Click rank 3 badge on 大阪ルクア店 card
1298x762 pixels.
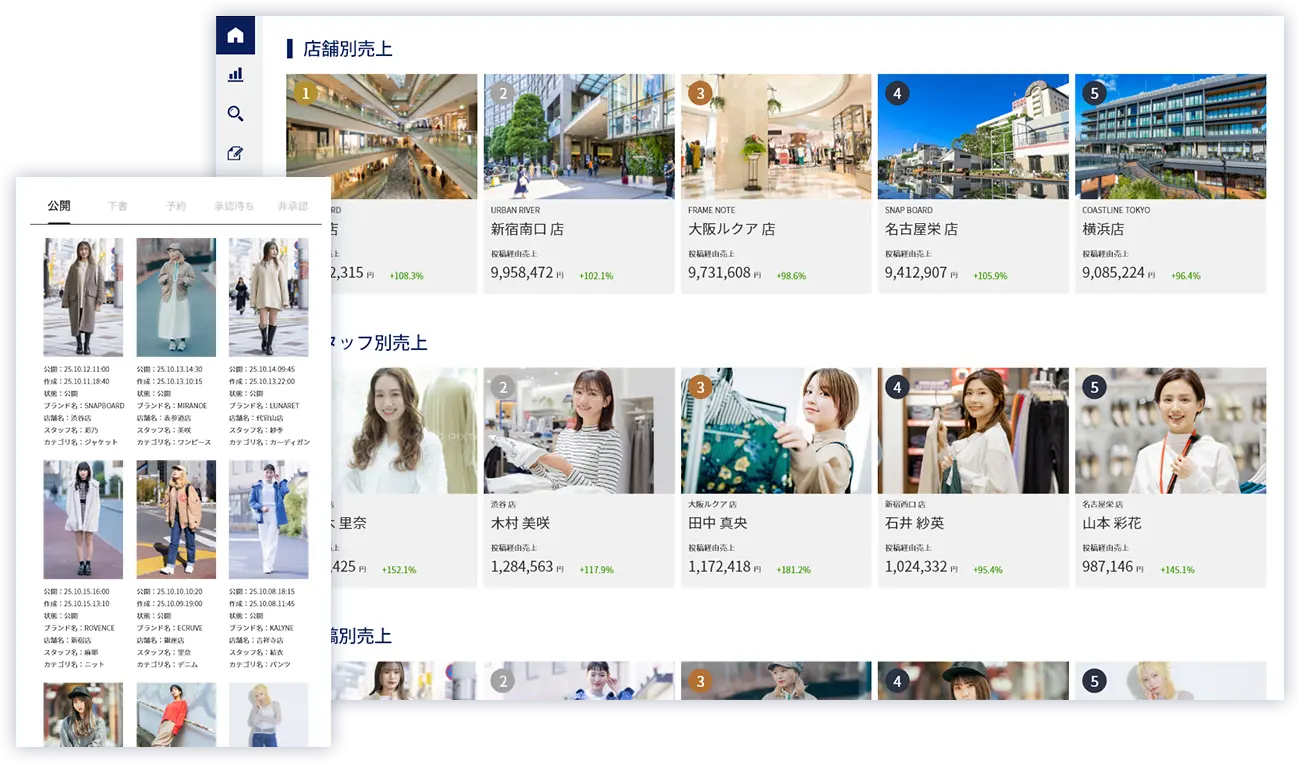click(x=700, y=94)
